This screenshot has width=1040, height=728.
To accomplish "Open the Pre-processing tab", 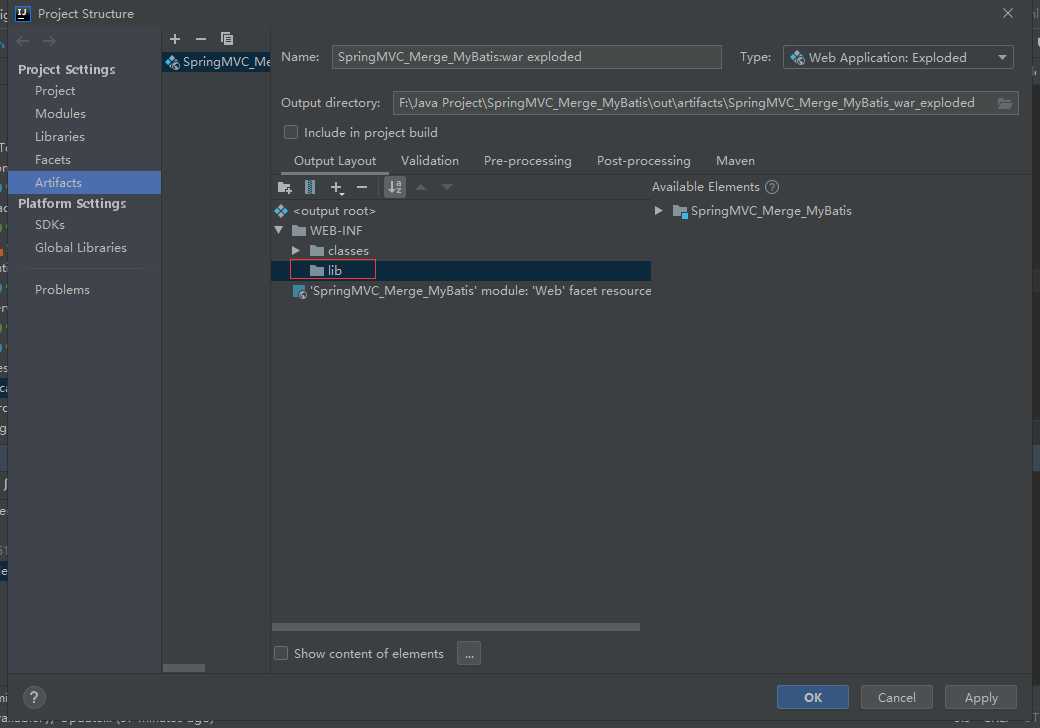I will (527, 160).
